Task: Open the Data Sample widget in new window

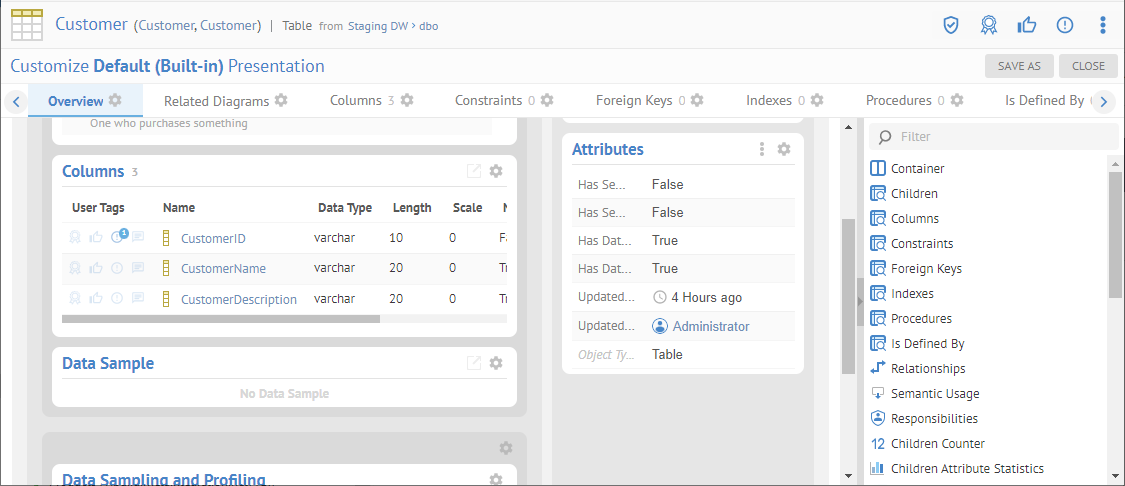Action: pos(474,363)
